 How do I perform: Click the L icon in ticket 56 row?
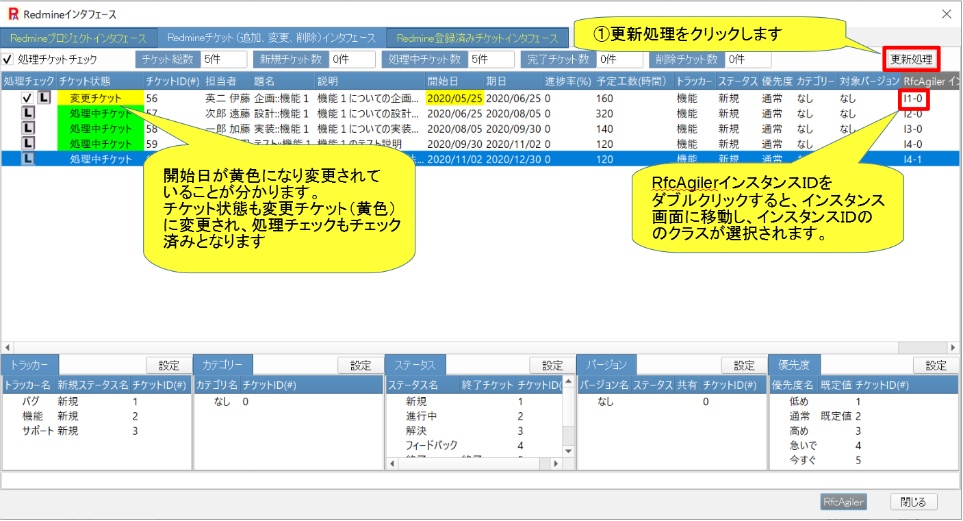pyautogui.click(x=44, y=98)
